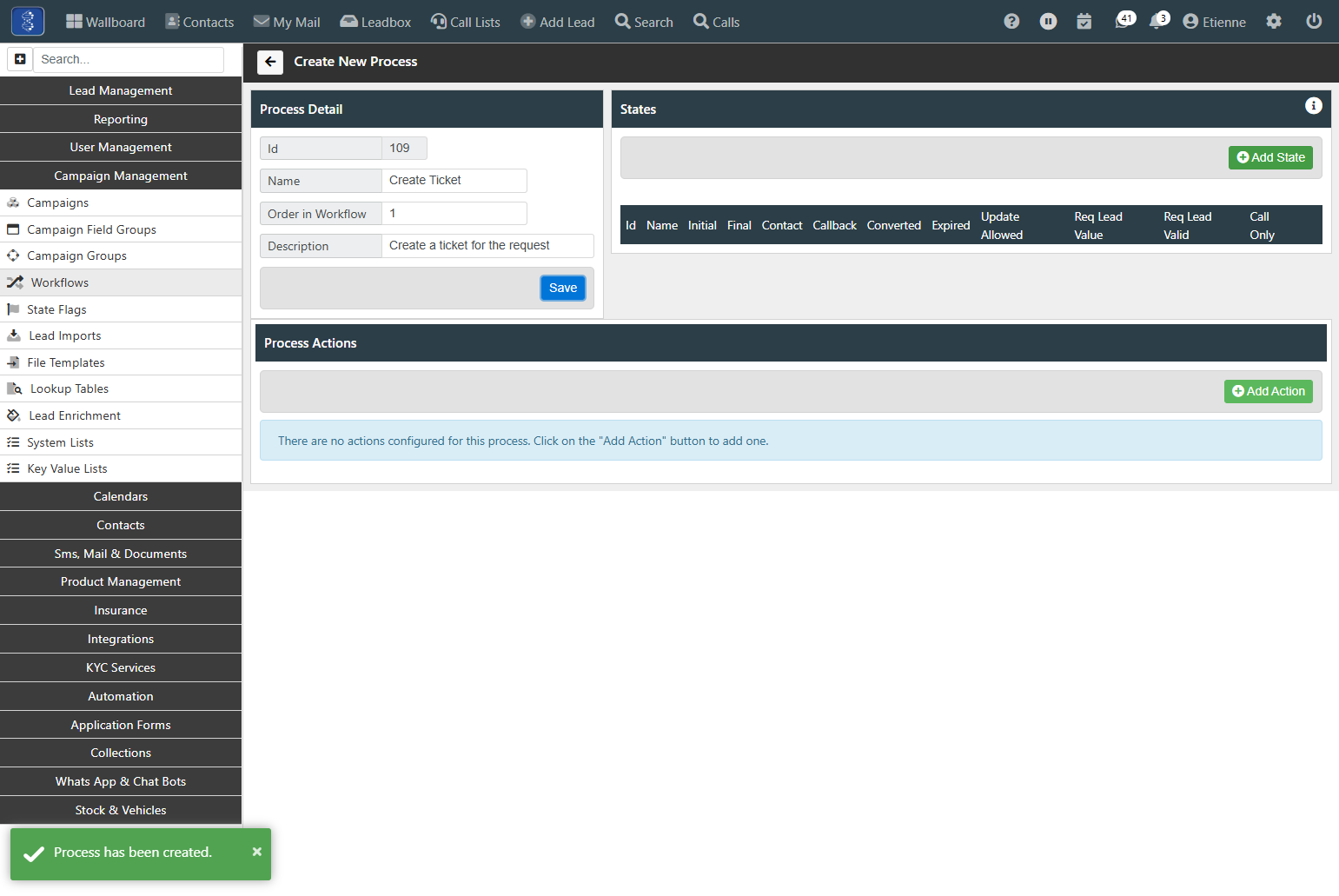Open chat messages icon with 41 badge
The image size is (1339, 896).
(x=1124, y=20)
